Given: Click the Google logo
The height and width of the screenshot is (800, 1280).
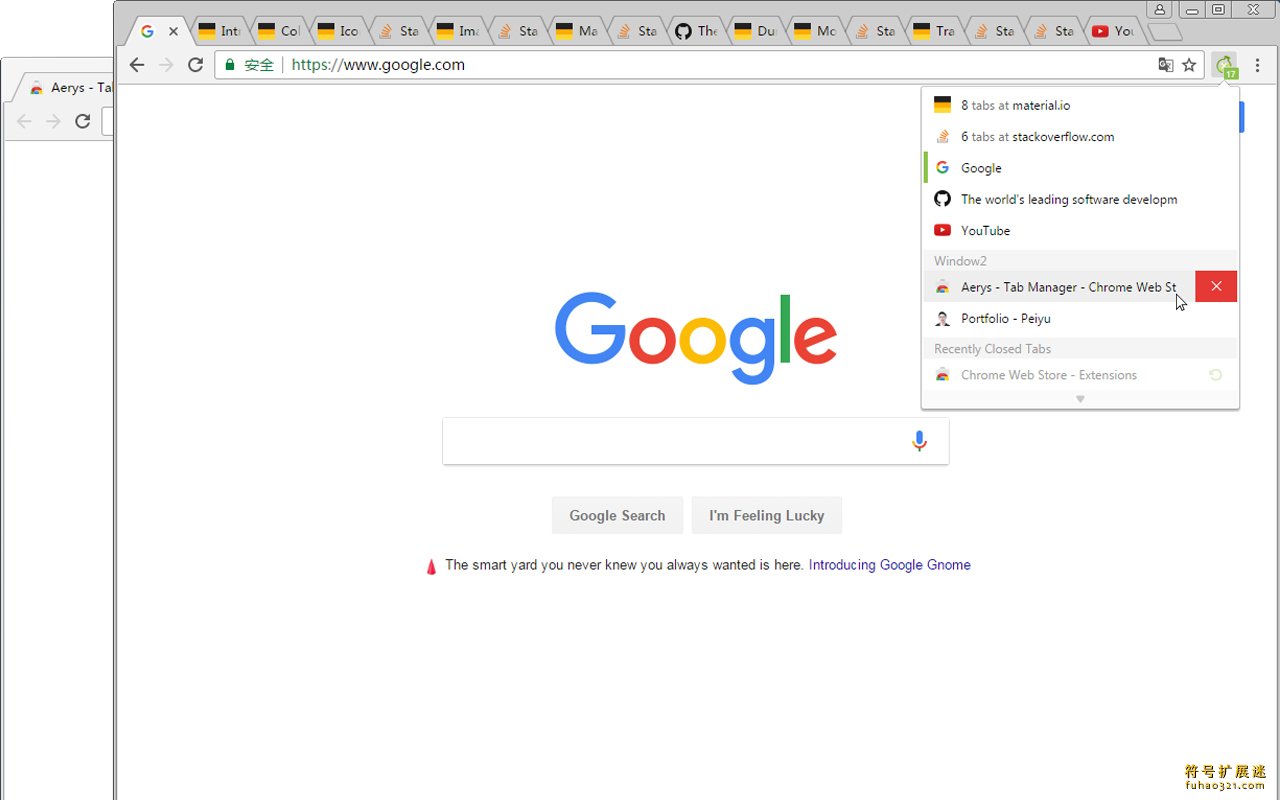Looking at the screenshot, I should tap(696, 338).
